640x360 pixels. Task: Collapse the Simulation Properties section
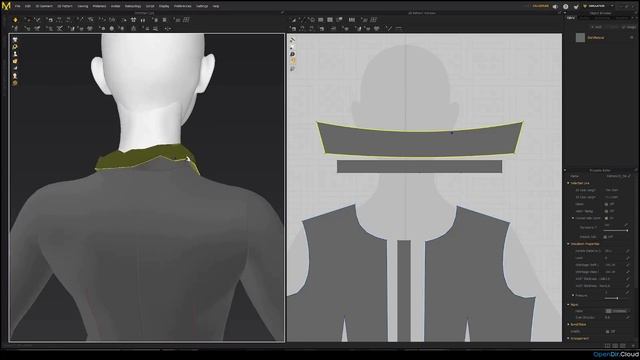pos(568,244)
